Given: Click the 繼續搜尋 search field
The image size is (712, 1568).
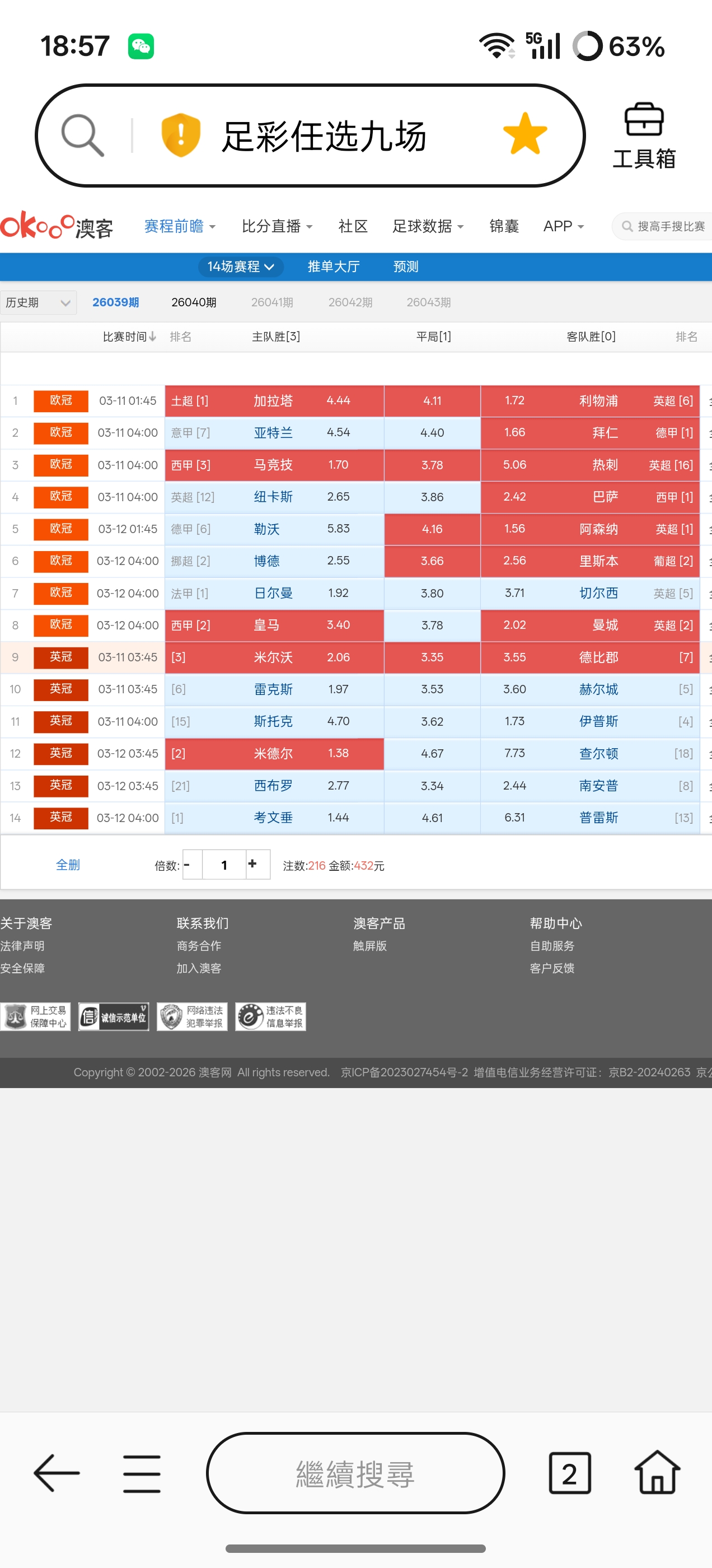Looking at the screenshot, I should click(355, 1473).
